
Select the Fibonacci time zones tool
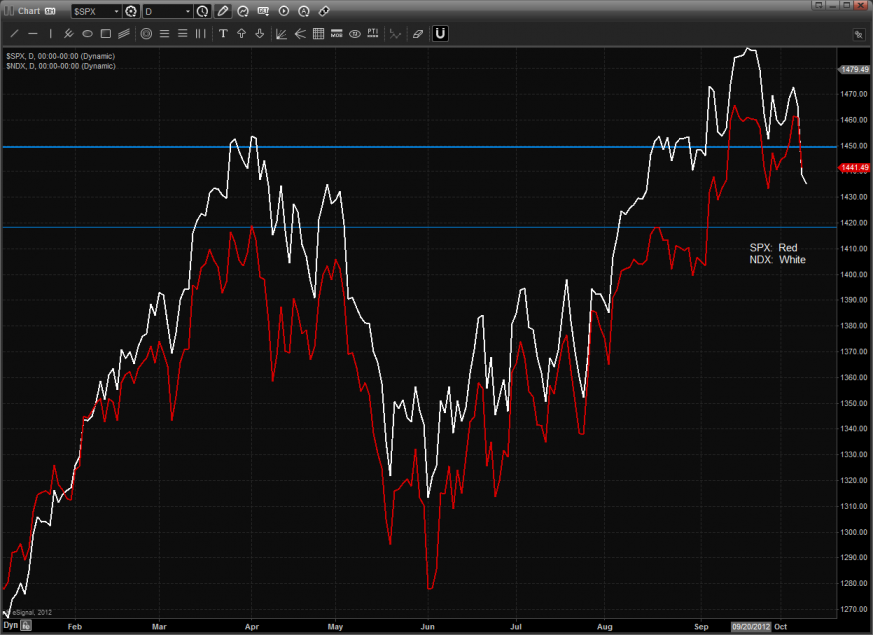point(200,34)
